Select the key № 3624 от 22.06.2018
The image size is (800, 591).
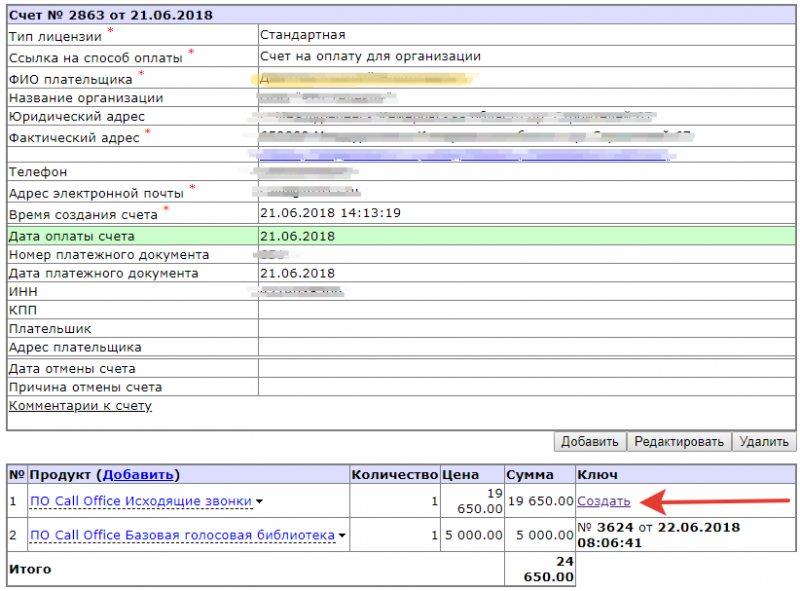659,535
